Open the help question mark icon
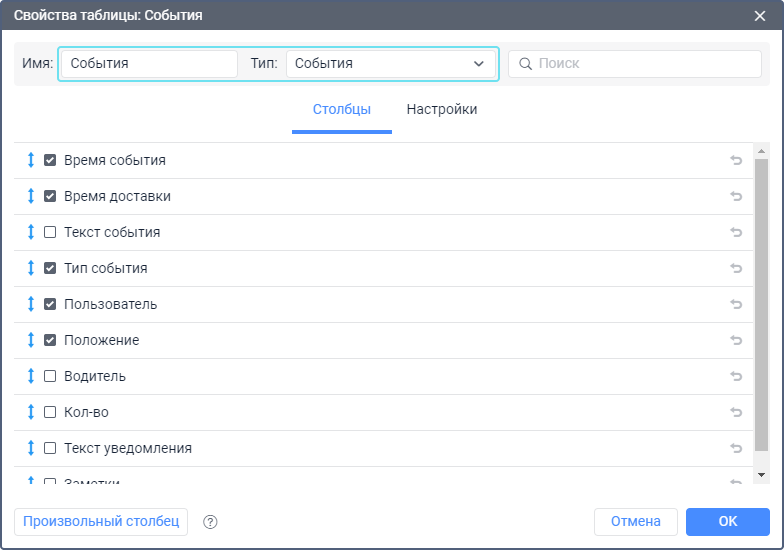The image size is (784, 550). tap(210, 522)
